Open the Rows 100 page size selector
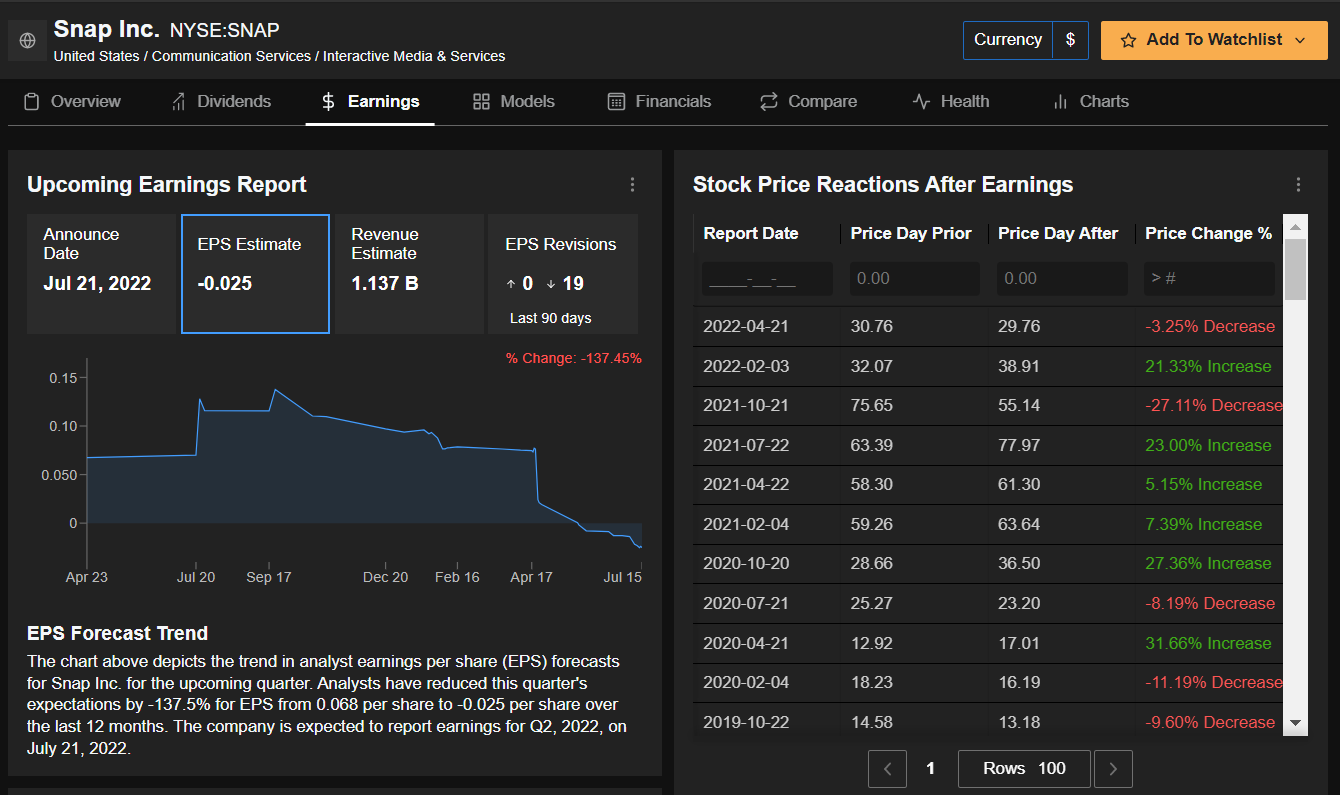 (x=1024, y=769)
